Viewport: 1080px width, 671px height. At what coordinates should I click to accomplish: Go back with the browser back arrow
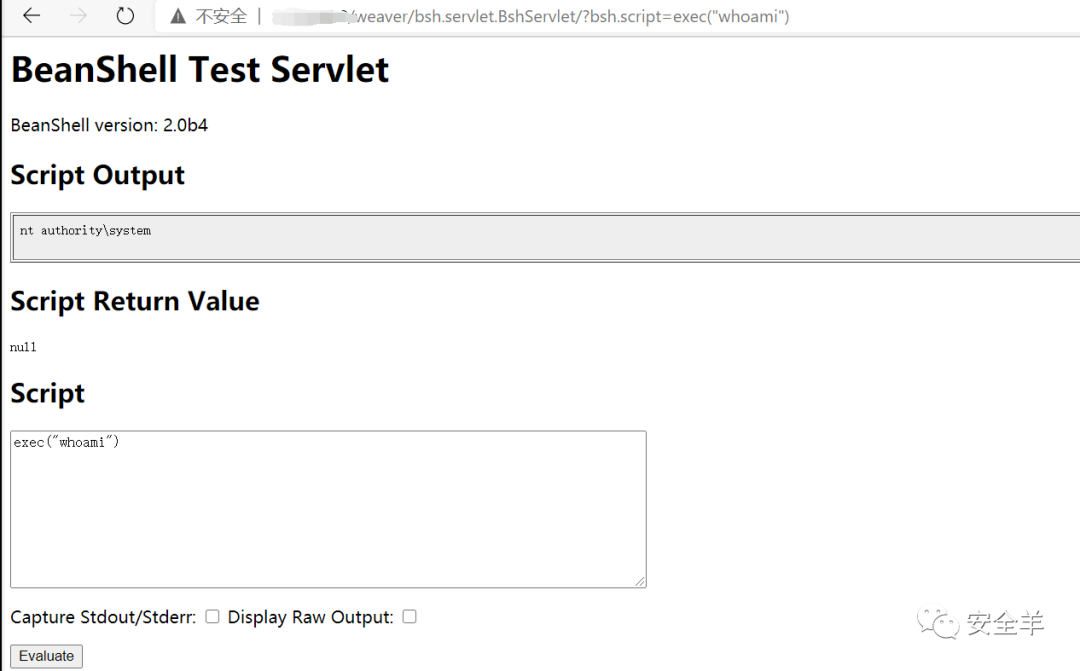(32, 15)
